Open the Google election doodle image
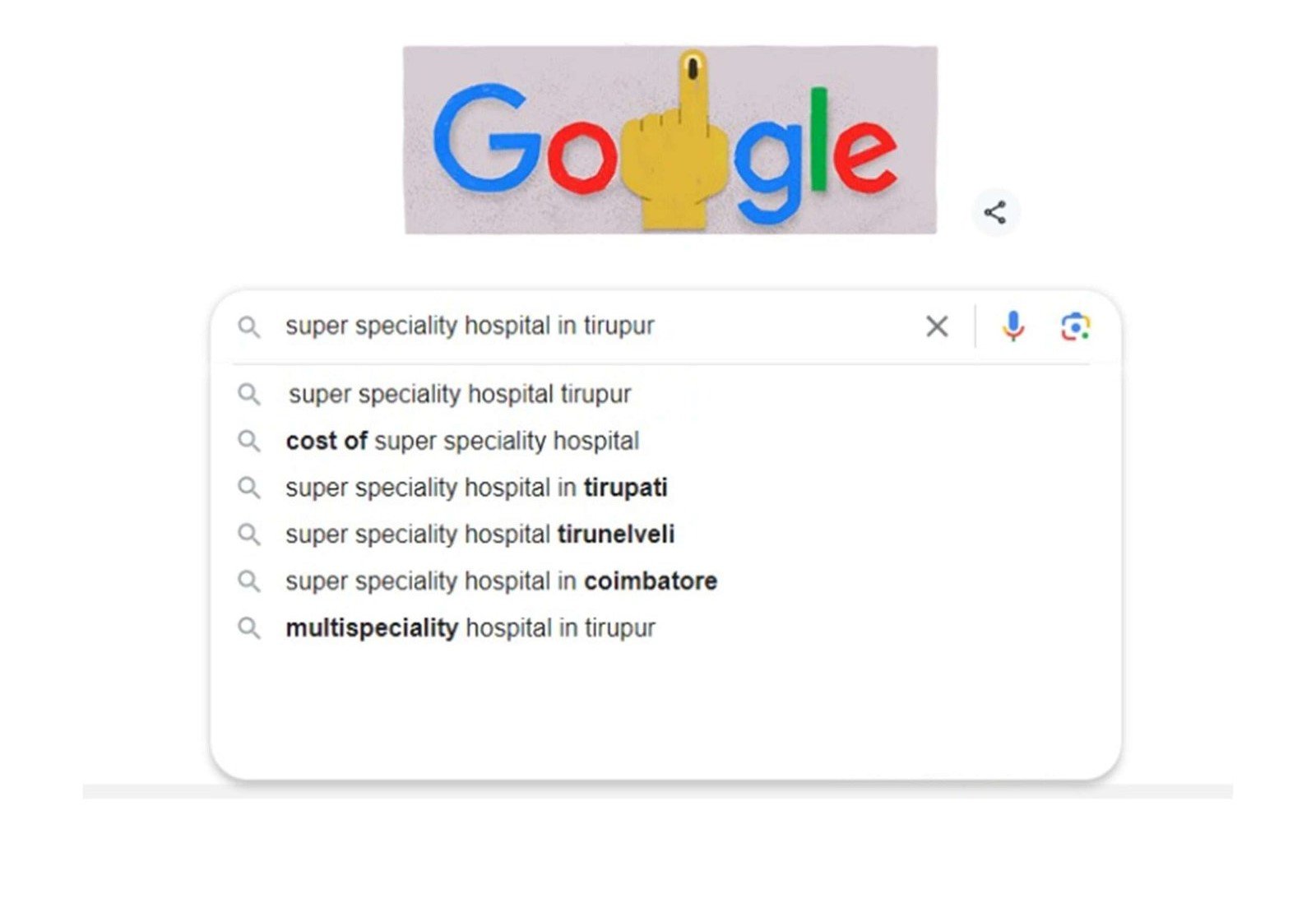The height and width of the screenshot is (921, 1316). point(670,140)
